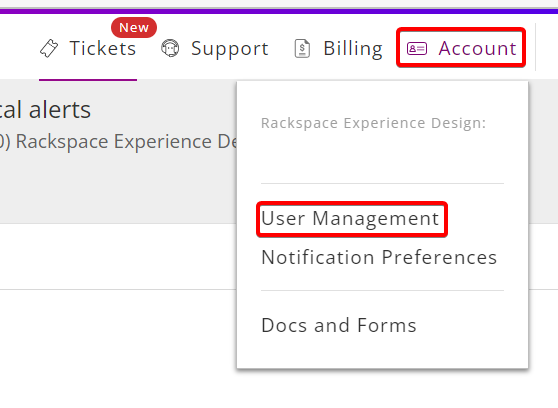558x408 pixels.
Task: Click the red New badge above Tickets
Action: click(x=134, y=27)
